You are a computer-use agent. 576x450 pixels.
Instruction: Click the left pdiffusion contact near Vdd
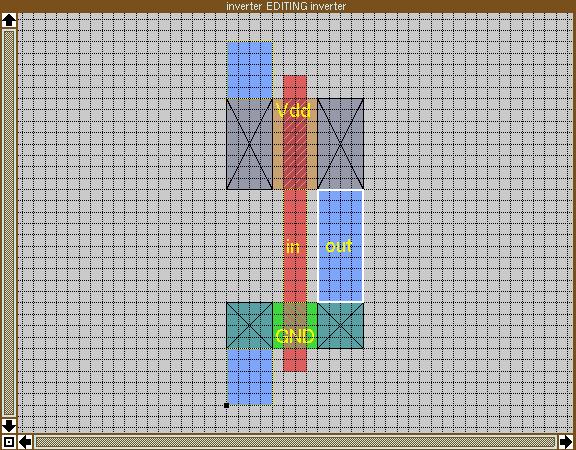pos(249,144)
